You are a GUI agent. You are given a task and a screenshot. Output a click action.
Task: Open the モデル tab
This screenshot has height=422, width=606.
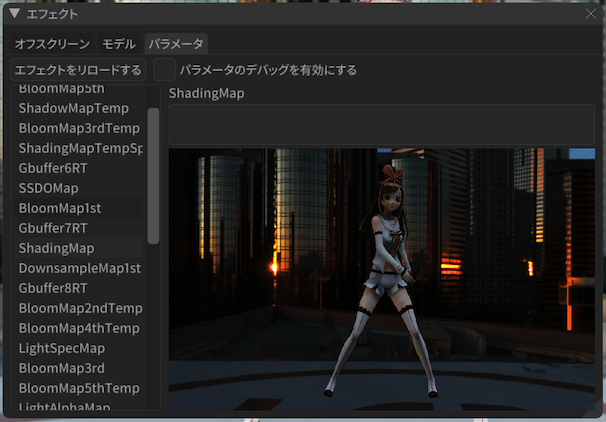pyautogui.click(x=119, y=44)
